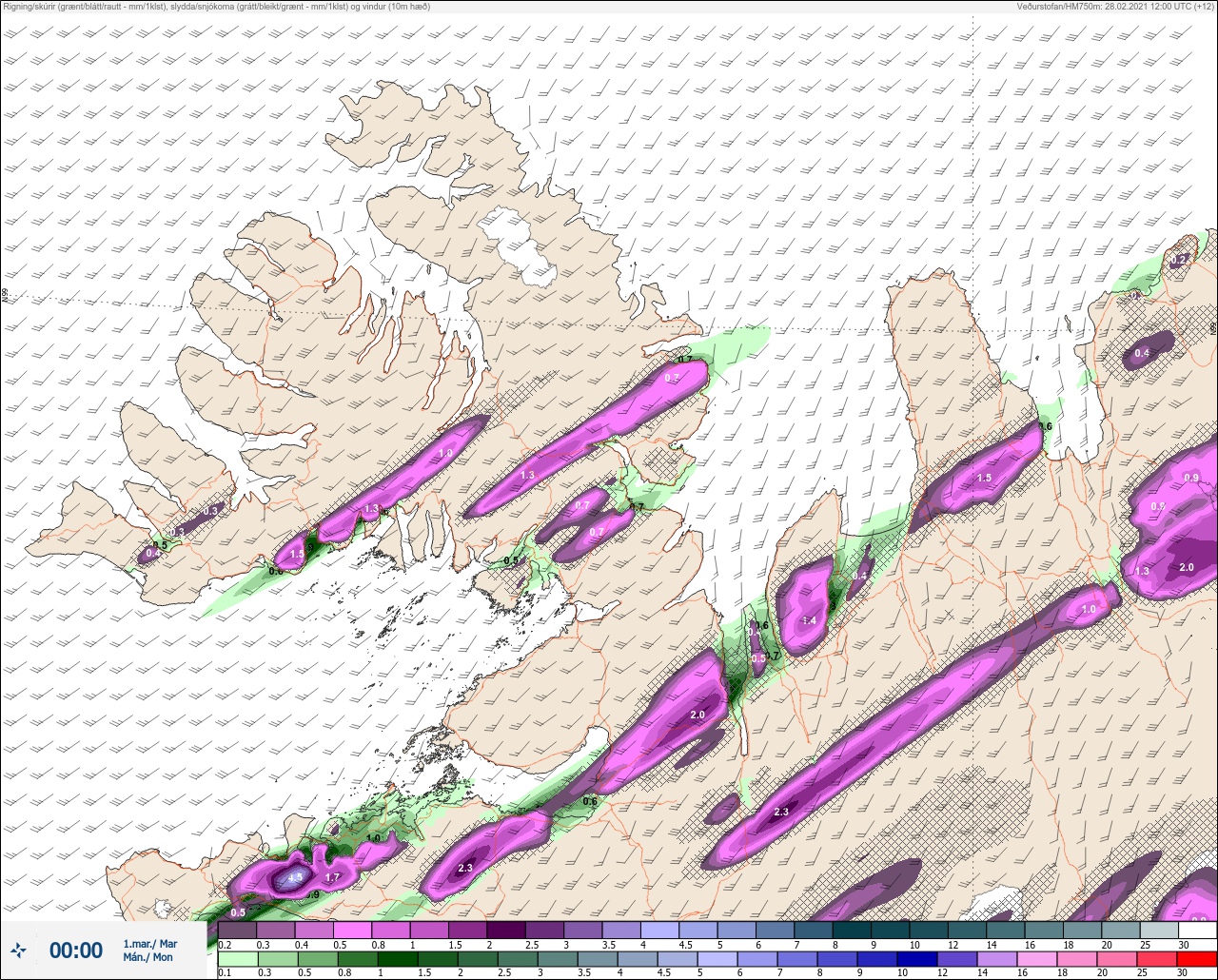Select the bright red legend swatch above 30
Screen dimensions: 1218x980
point(1197,958)
